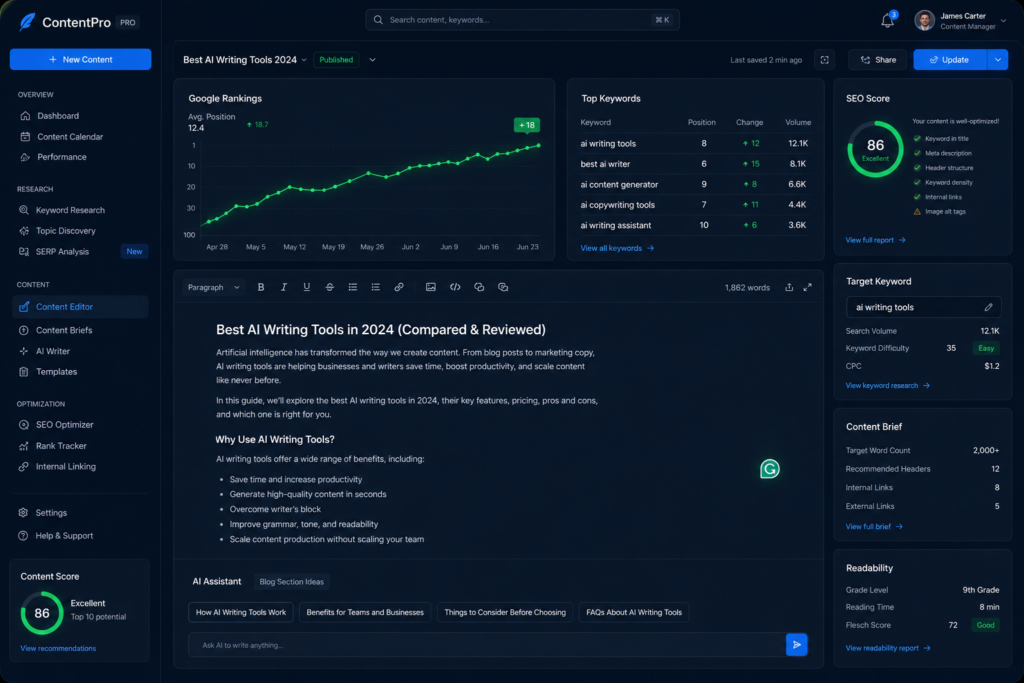Click the SEO Score 86 circular gauge

pos(875,149)
